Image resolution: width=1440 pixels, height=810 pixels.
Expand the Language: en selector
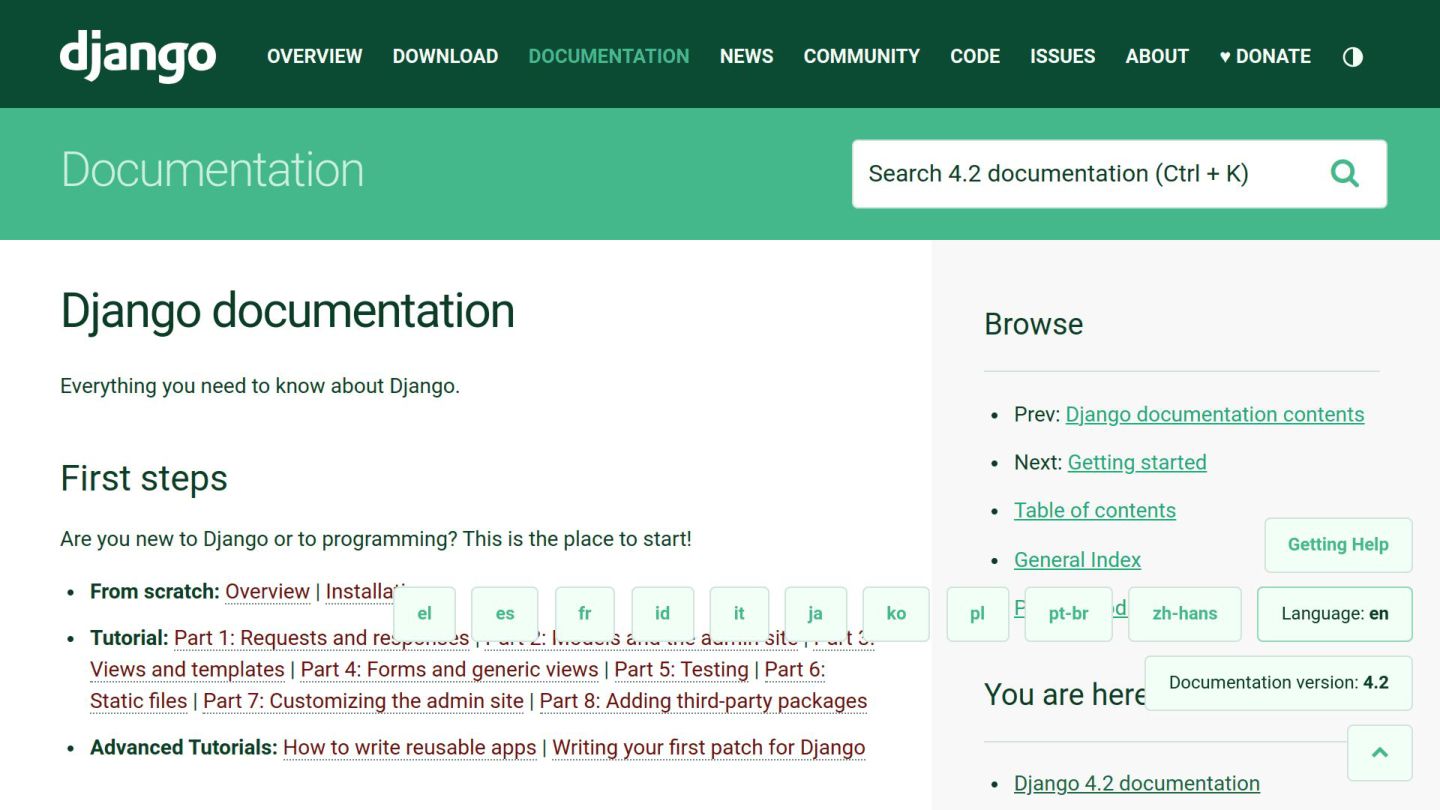click(x=1335, y=614)
